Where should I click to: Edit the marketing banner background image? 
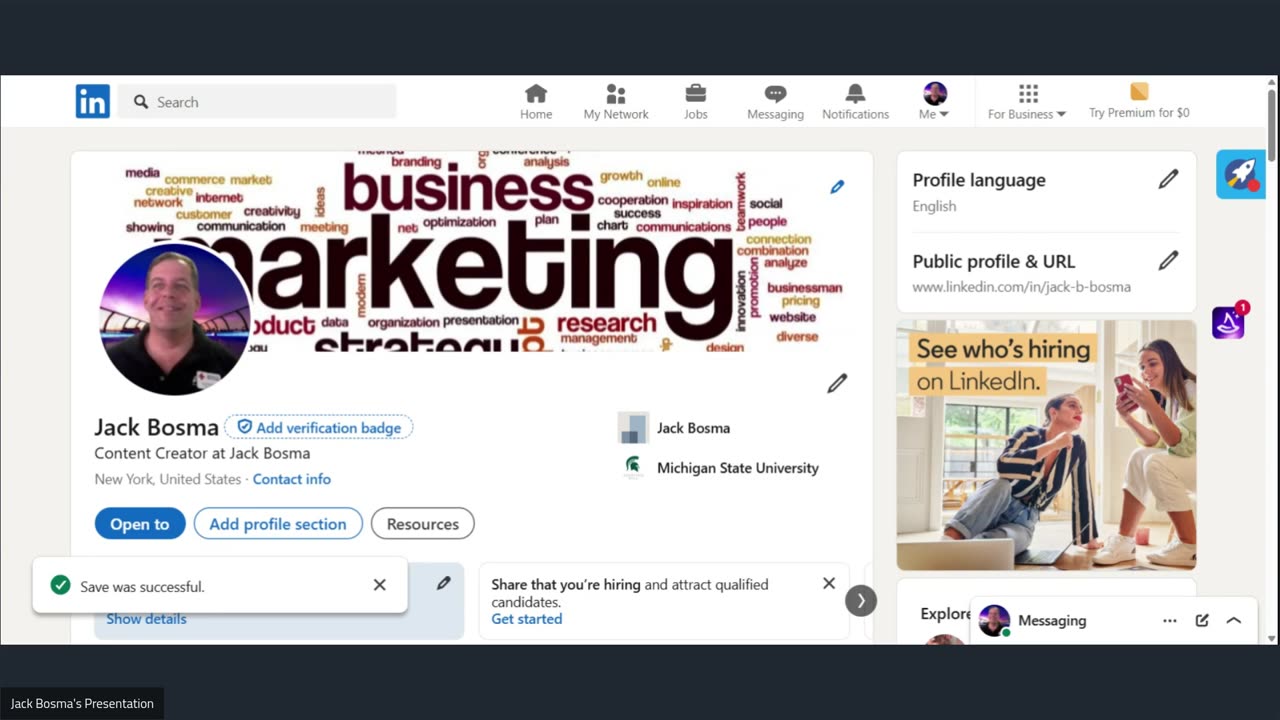837,187
